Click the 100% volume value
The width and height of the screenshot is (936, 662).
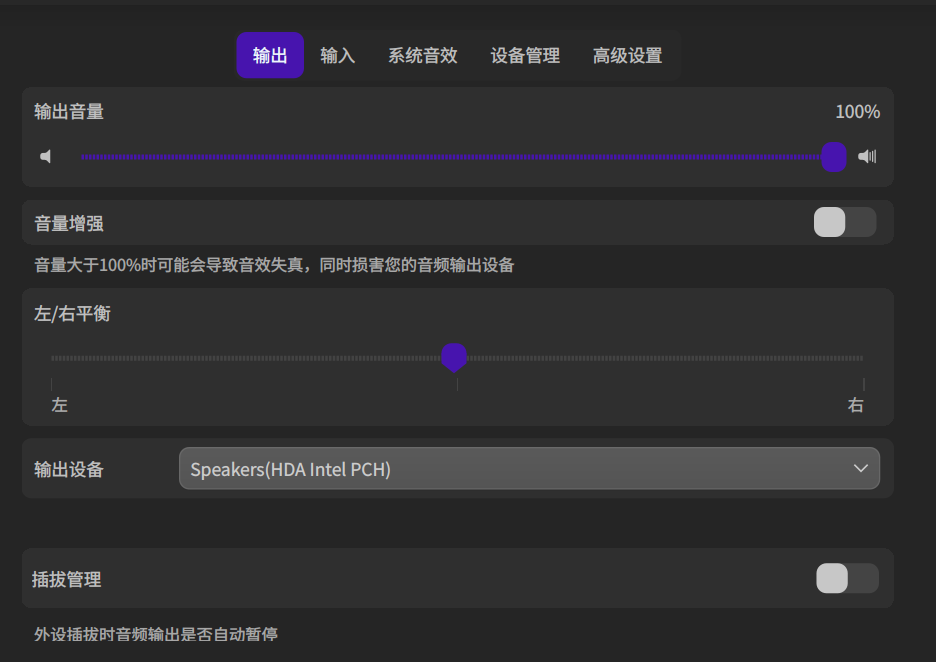point(857,112)
